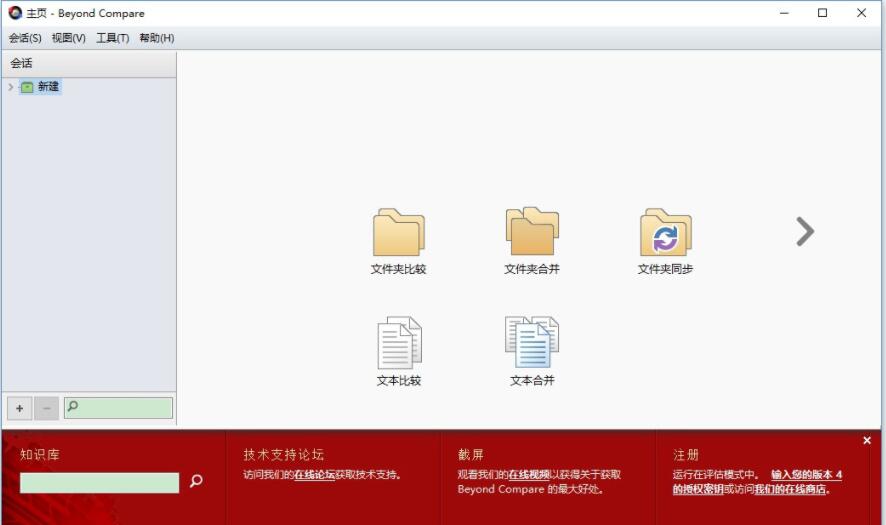The width and height of the screenshot is (886, 525).
Task: Show more session types with right chevron
Action: click(805, 232)
